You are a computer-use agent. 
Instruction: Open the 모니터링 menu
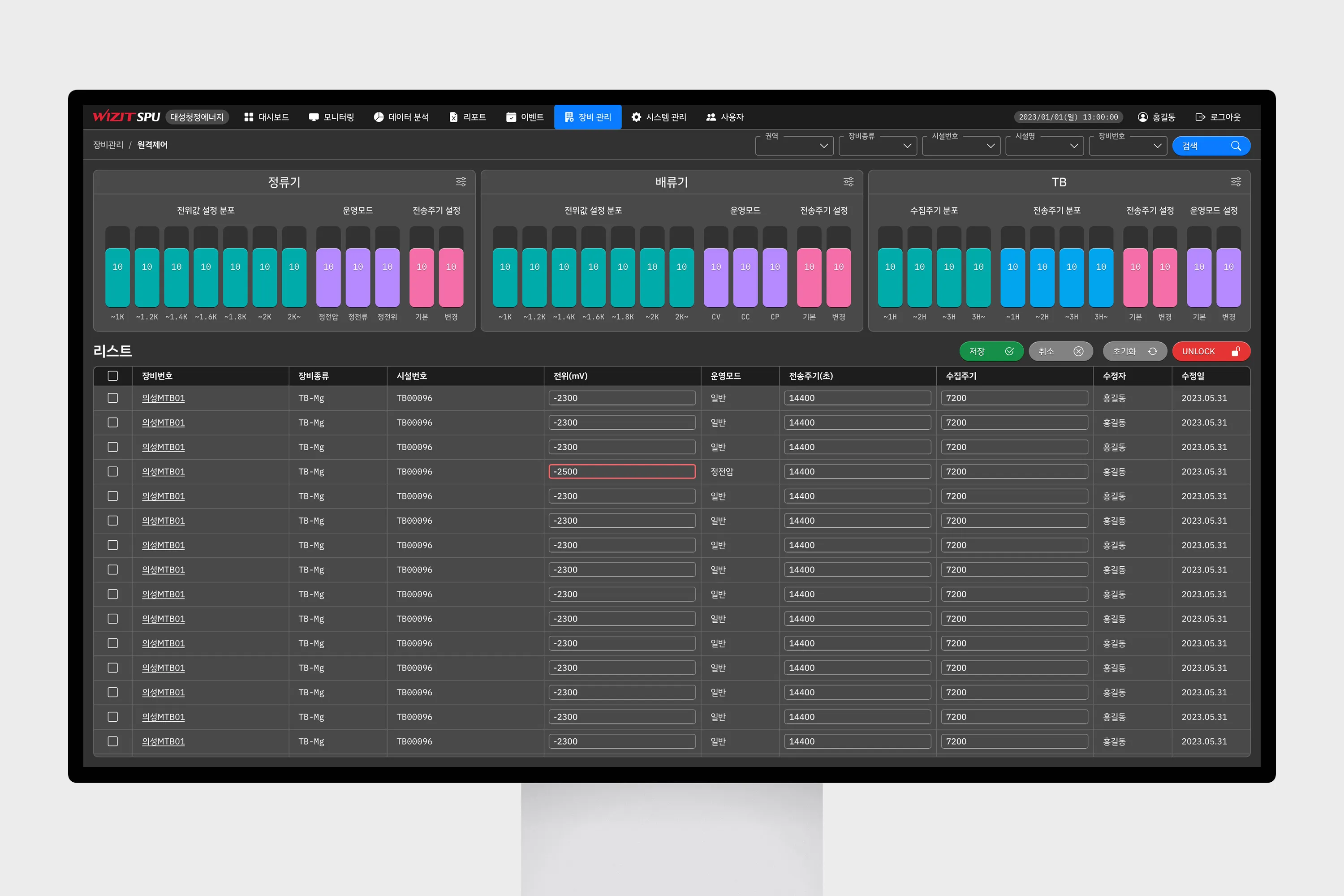tap(332, 117)
